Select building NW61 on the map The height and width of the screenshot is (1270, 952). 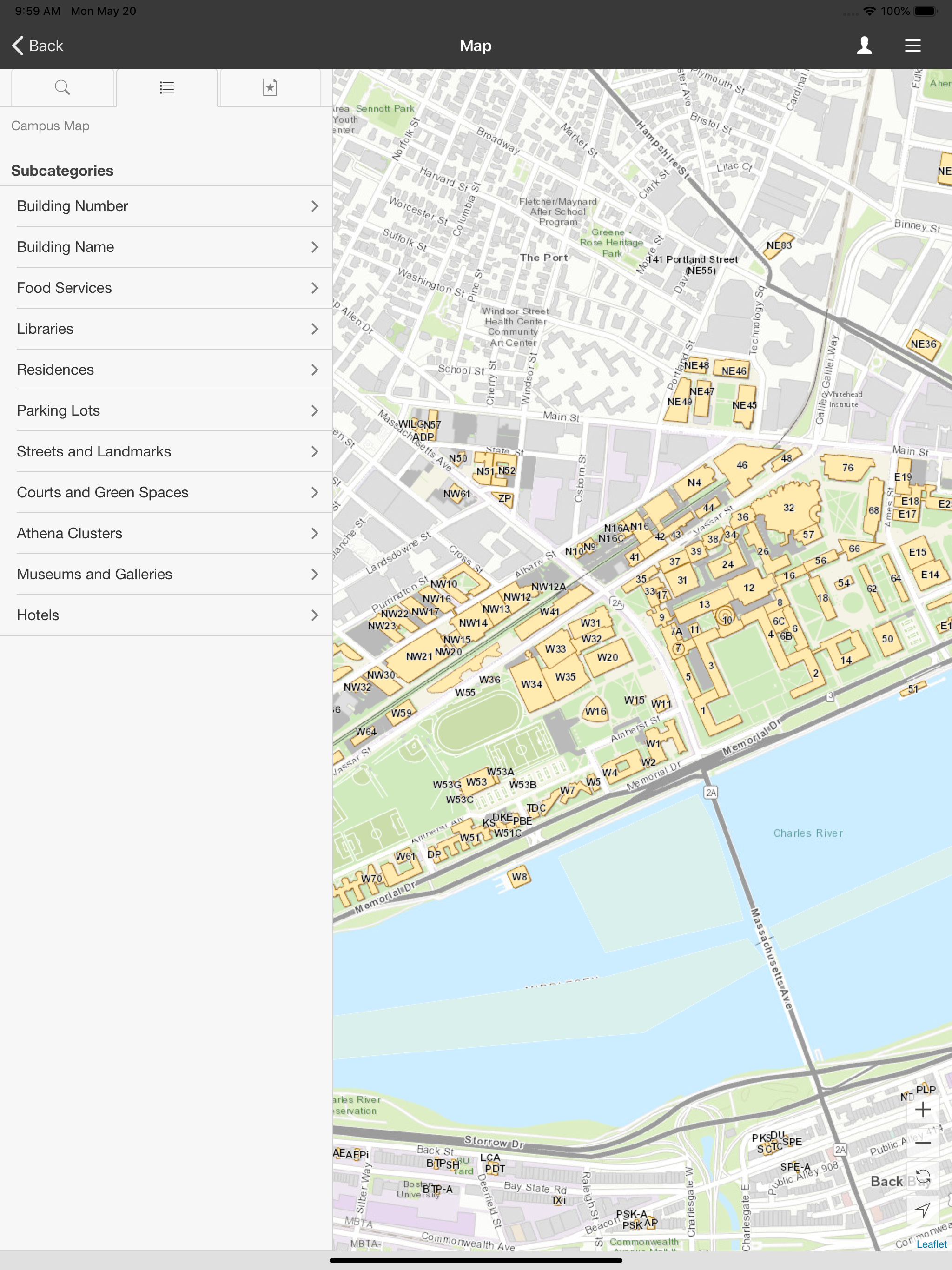pyautogui.click(x=456, y=494)
